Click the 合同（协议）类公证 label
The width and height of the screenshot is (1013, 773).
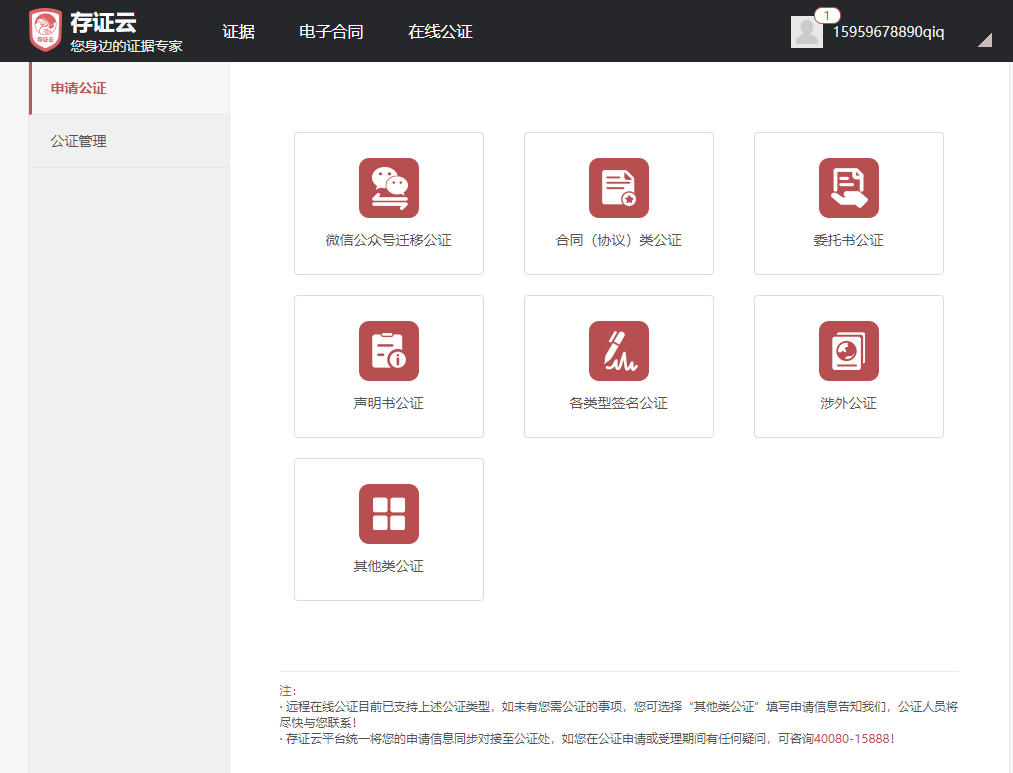point(619,240)
